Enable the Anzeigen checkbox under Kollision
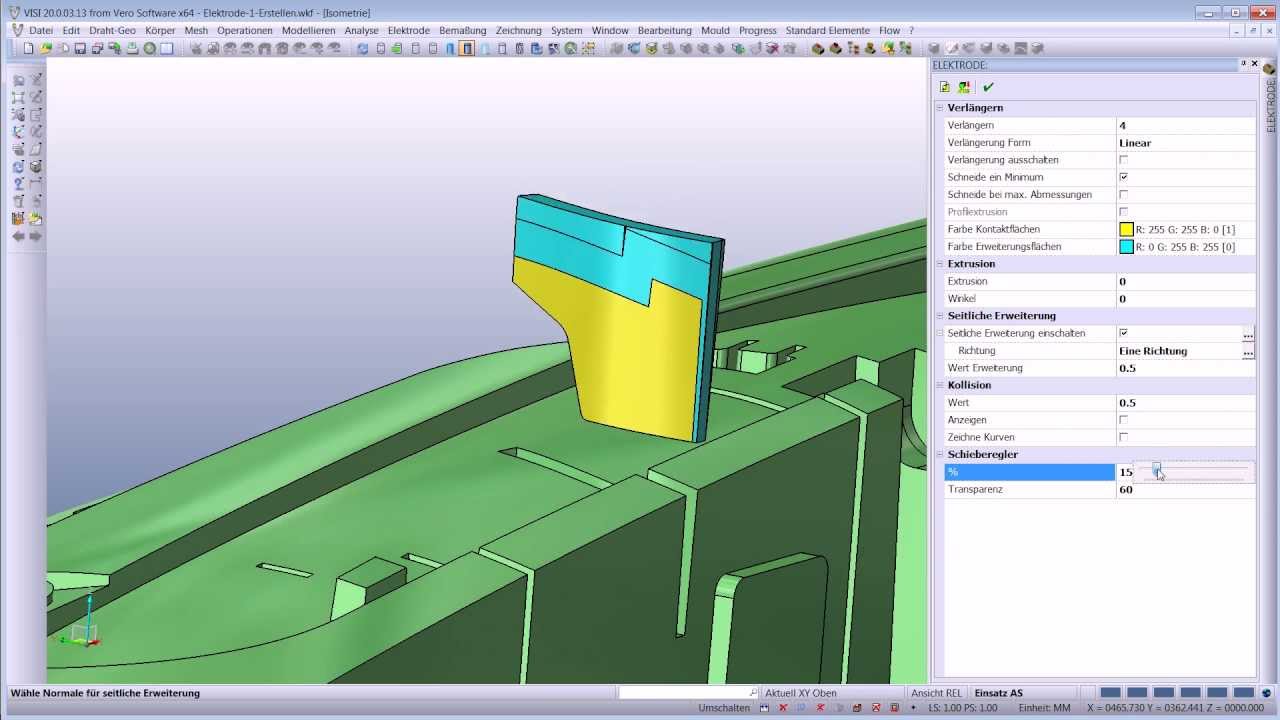The height and width of the screenshot is (720, 1280). click(x=1123, y=420)
